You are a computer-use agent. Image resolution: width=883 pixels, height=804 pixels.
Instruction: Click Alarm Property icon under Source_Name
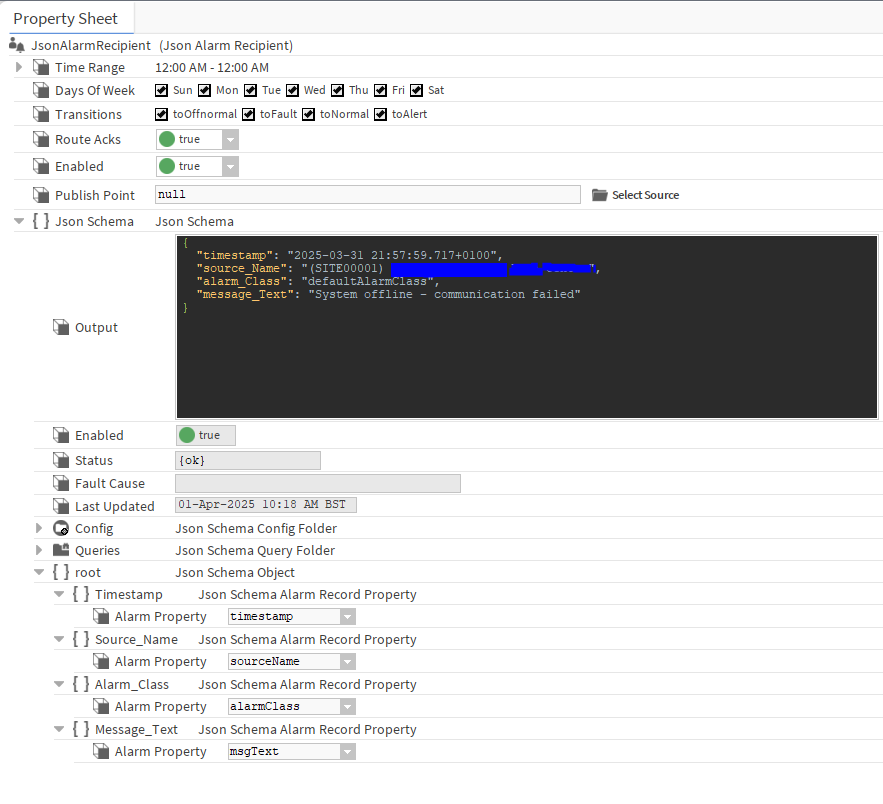coord(101,661)
